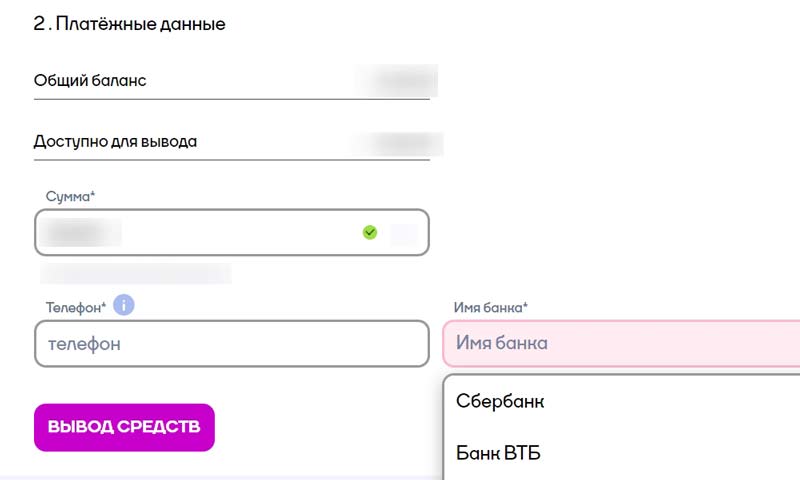Focus the телефон input field
800x480 pixels.
[231, 344]
